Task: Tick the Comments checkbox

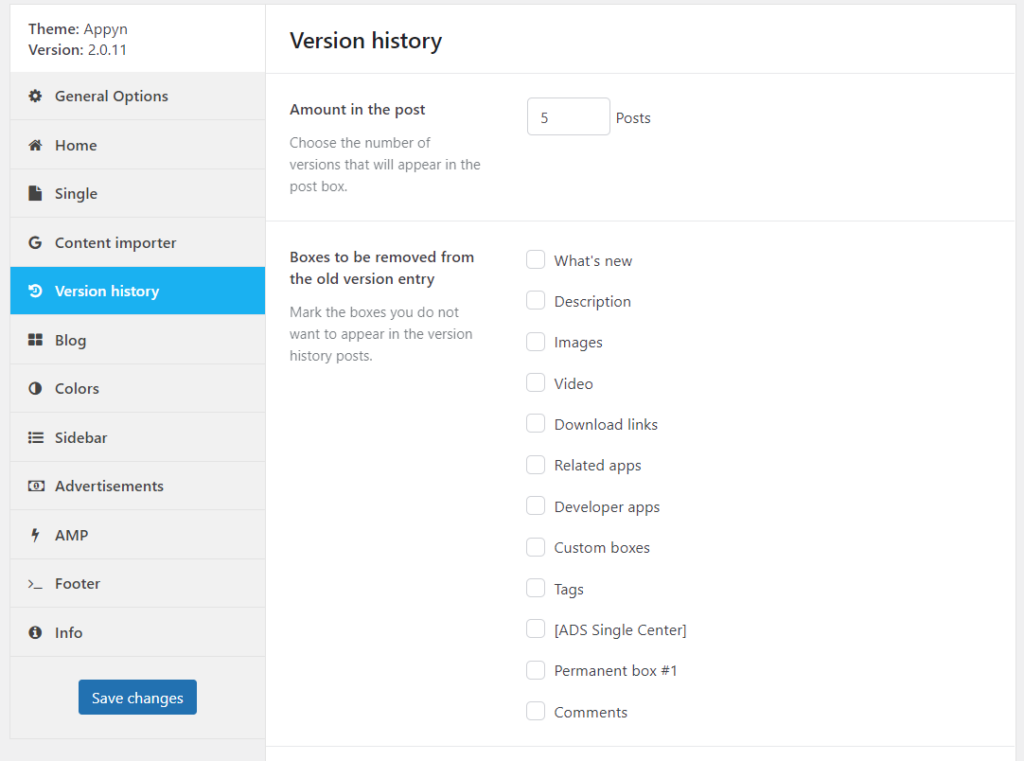Action: click(x=536, y=710)
